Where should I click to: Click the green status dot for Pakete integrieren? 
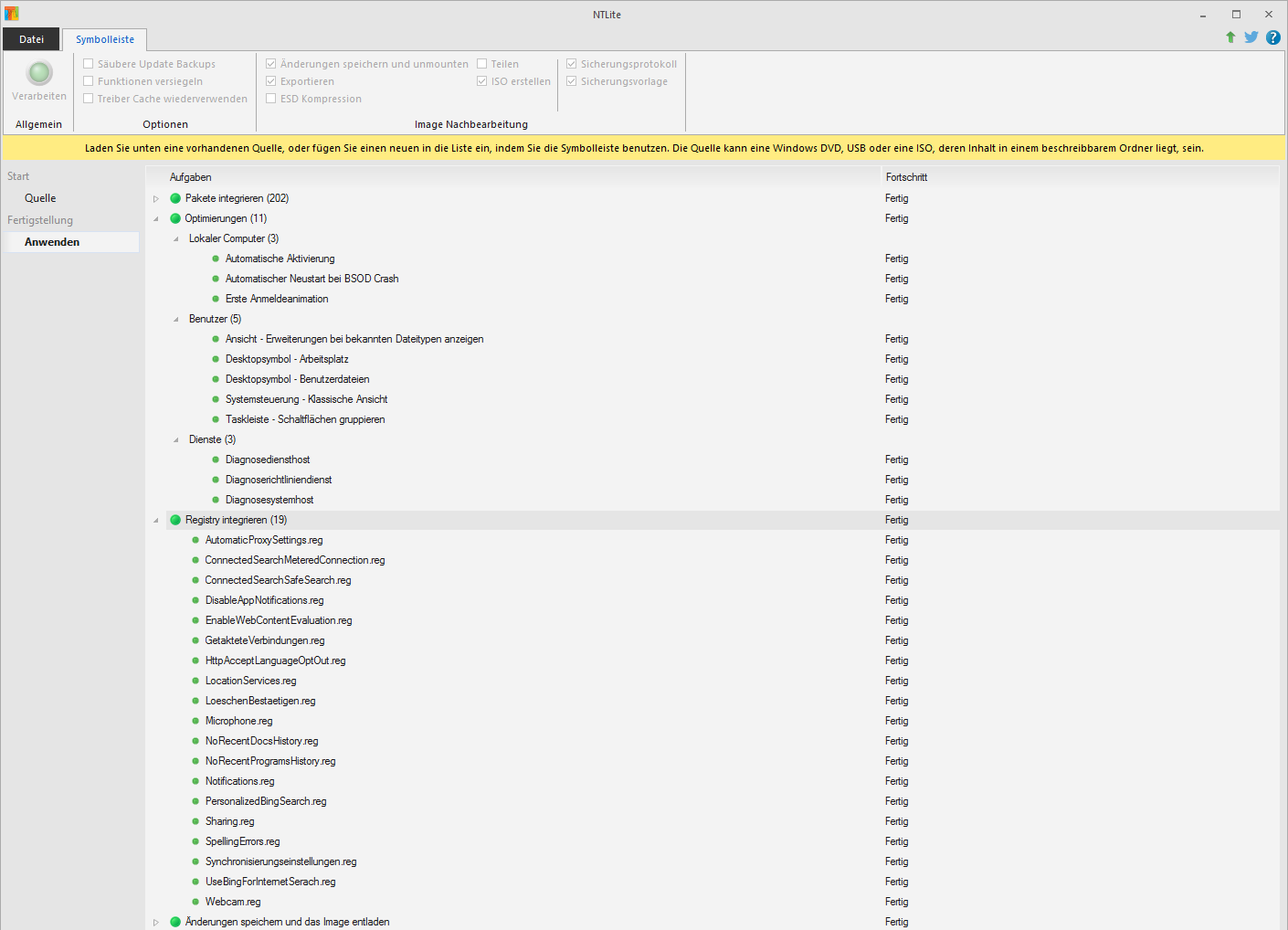pos(175,198)
